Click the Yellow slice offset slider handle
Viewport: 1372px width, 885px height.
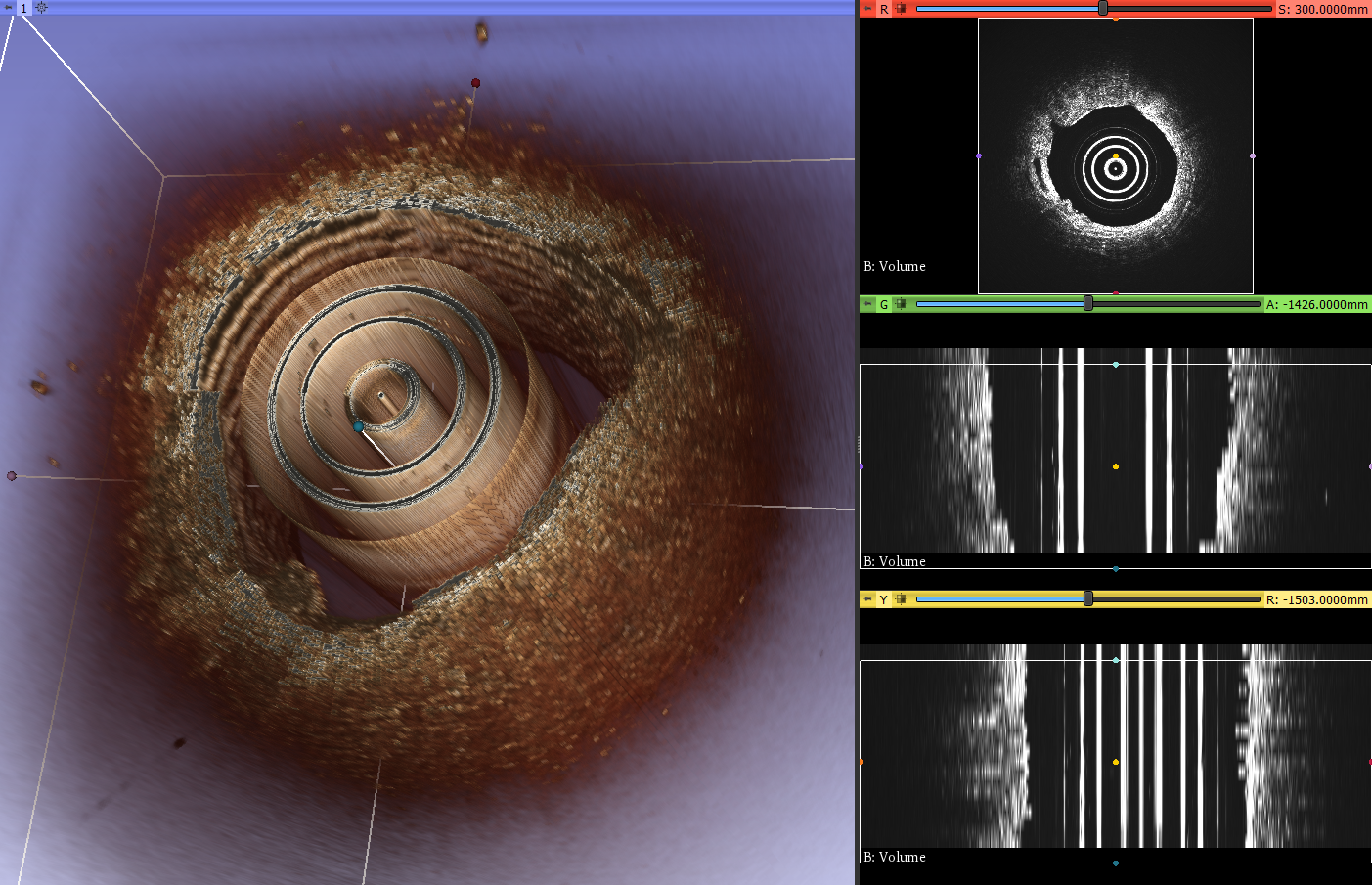[1088, 599]
